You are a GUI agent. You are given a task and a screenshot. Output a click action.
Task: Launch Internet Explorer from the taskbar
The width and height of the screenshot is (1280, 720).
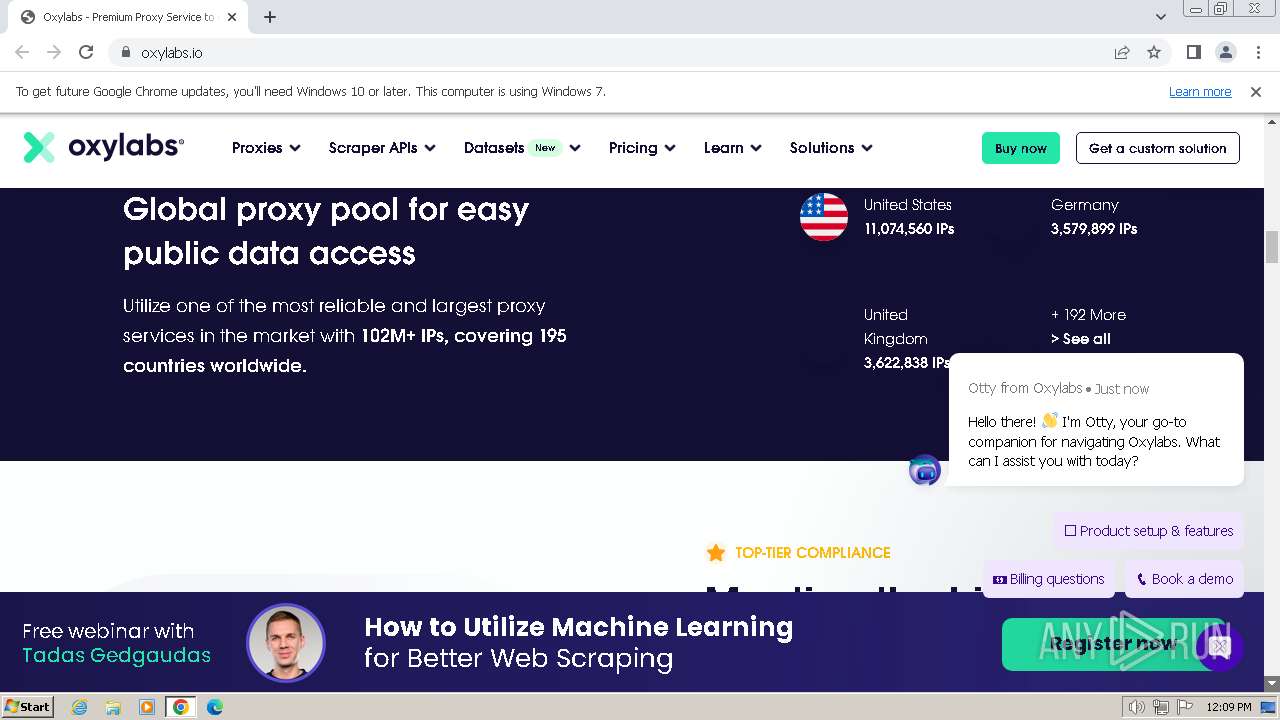coord(79,707)
